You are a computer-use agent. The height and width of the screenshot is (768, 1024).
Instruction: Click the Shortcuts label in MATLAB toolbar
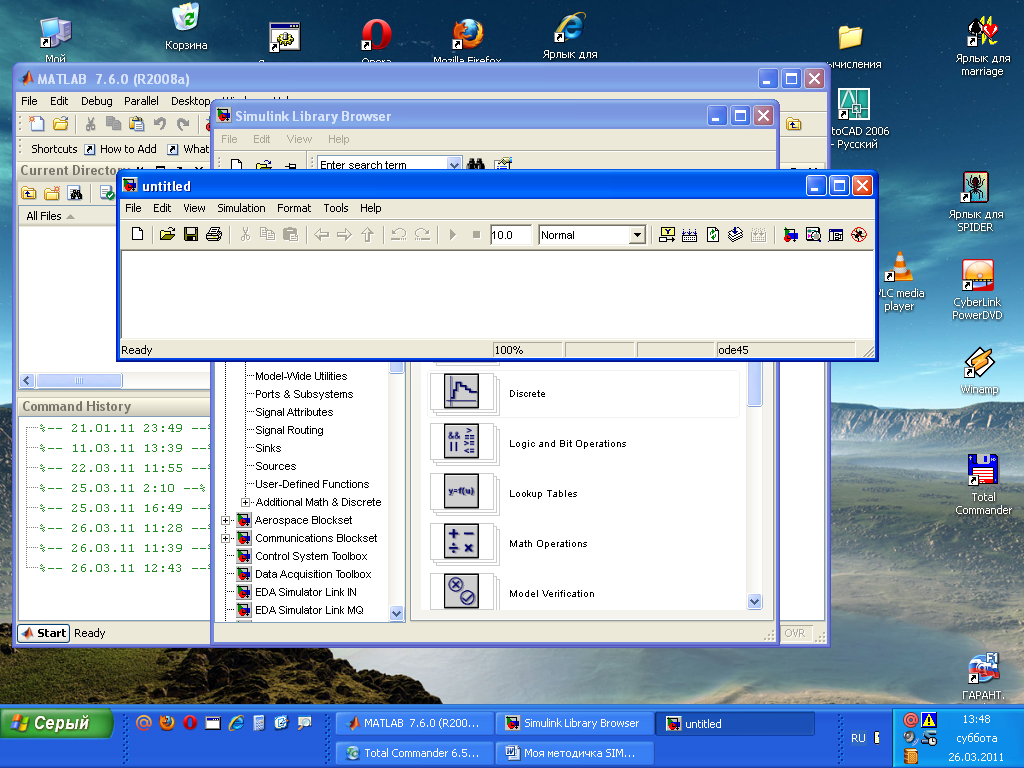click(x=54, y=149)
